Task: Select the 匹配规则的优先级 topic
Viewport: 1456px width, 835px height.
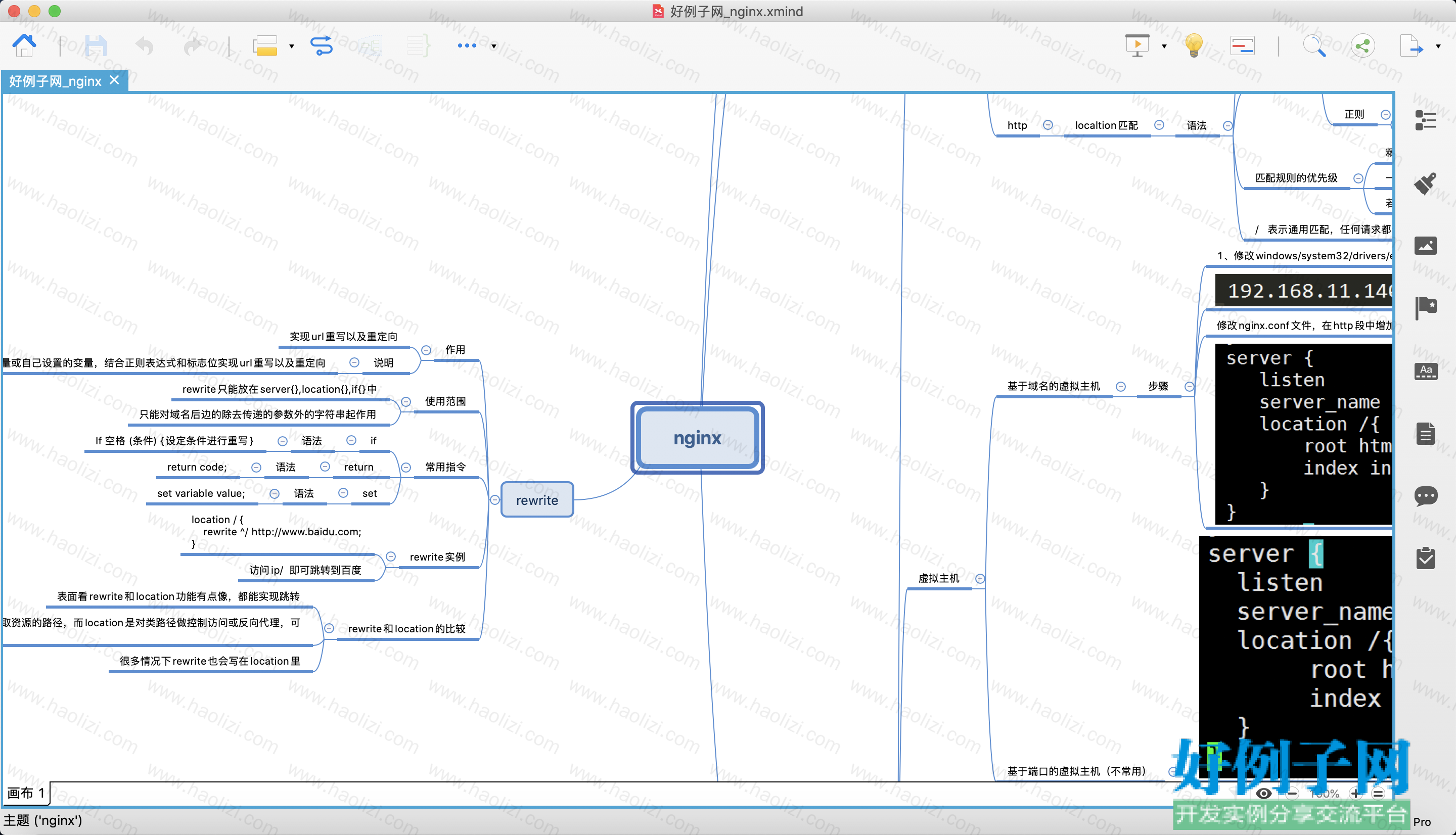Action: pos(1296,178)
